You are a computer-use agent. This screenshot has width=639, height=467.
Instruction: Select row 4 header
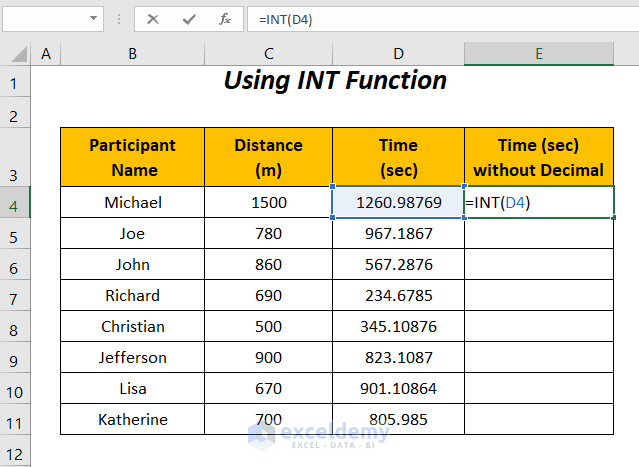coord(15,203)
